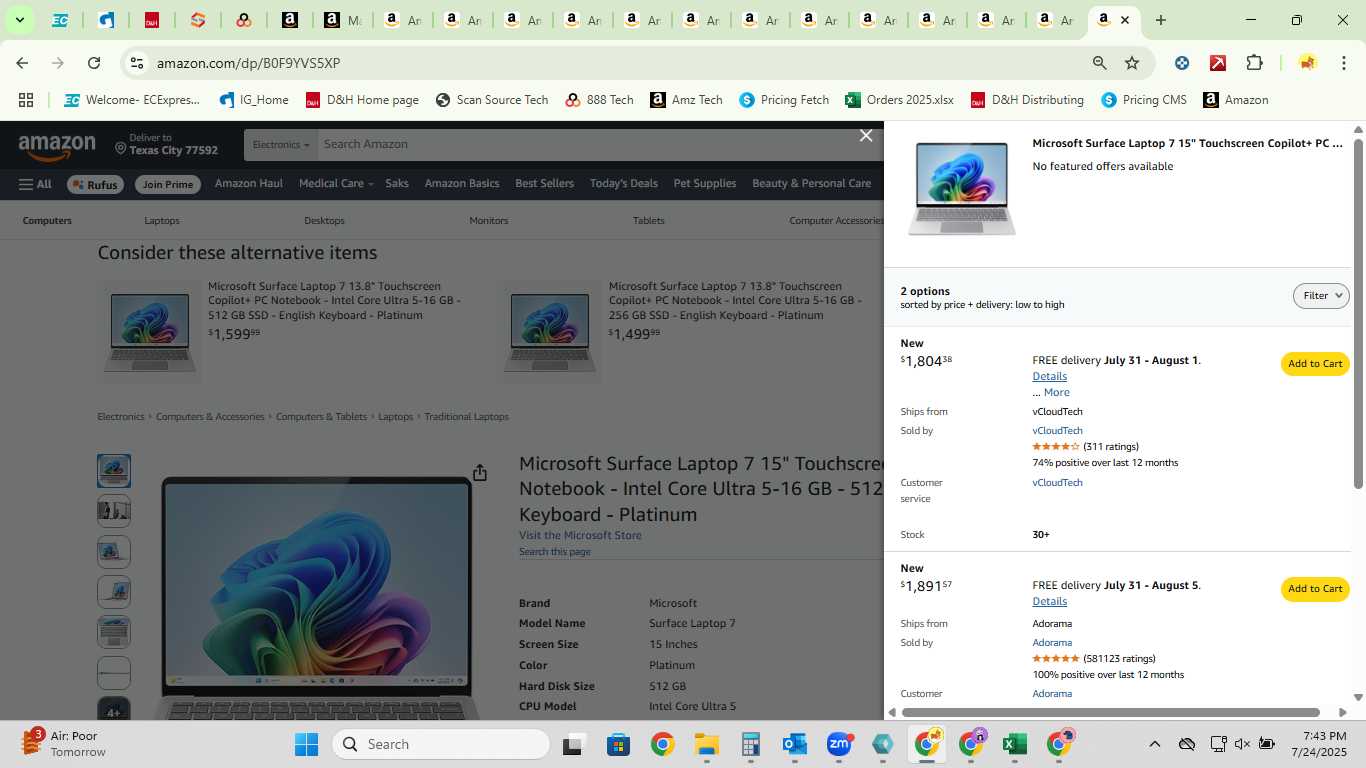Image resolution: width=1366 pixels, height=768 pixels.
Task: Open the Filter dropdown in offers panel
Action: click(x=1321, y=296)
